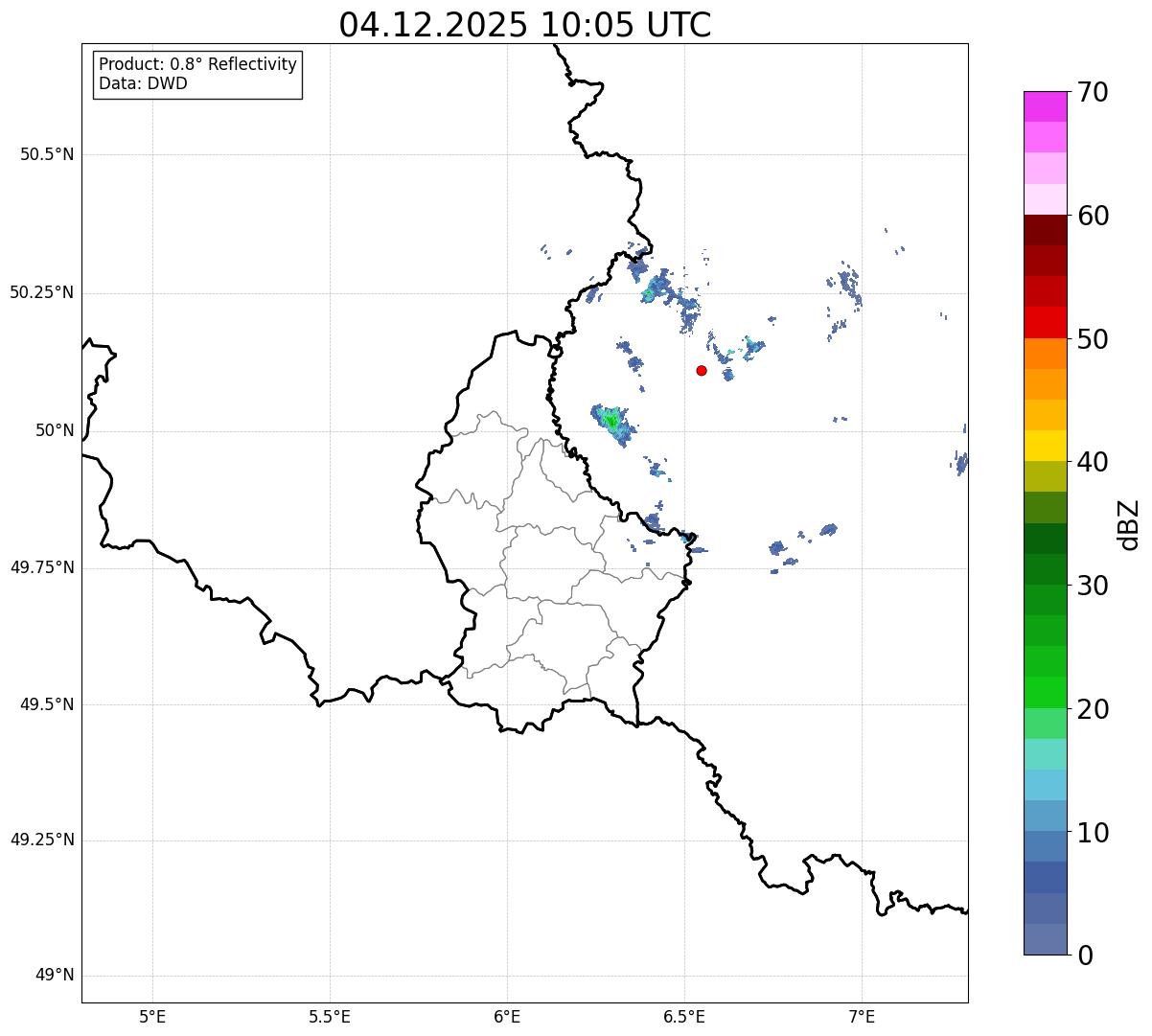Click the magenta top segment of colorbar
The height and width of the screenshot is (1036, 1152).
(x=1045, y=106)
